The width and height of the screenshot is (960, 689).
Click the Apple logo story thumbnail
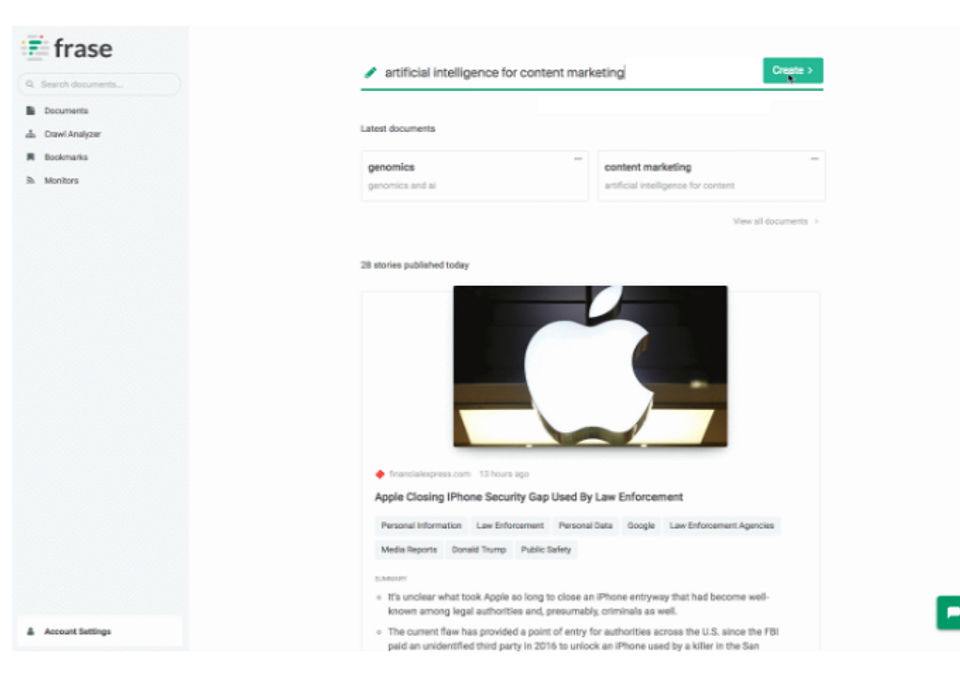tap(590, 366)
